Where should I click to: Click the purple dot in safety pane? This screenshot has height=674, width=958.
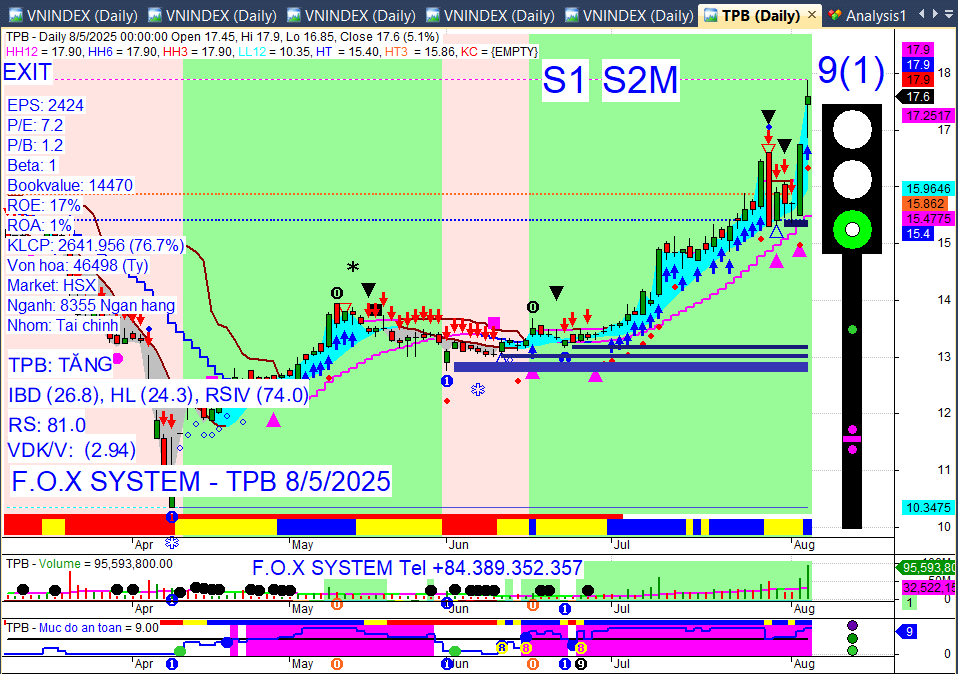point(852,625)
